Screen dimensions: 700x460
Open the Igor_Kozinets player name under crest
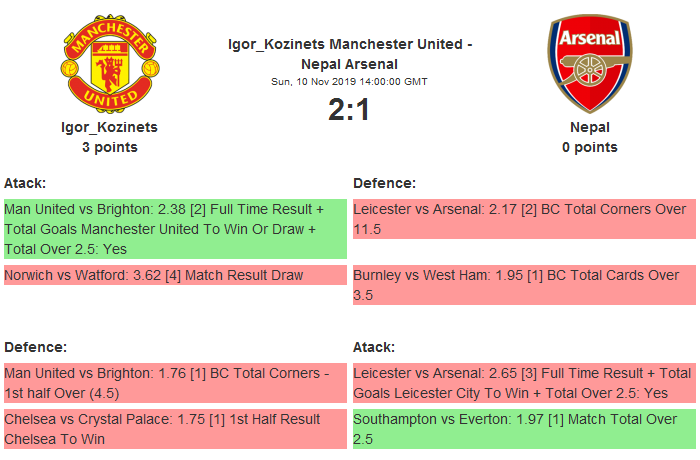coord(109,127)
